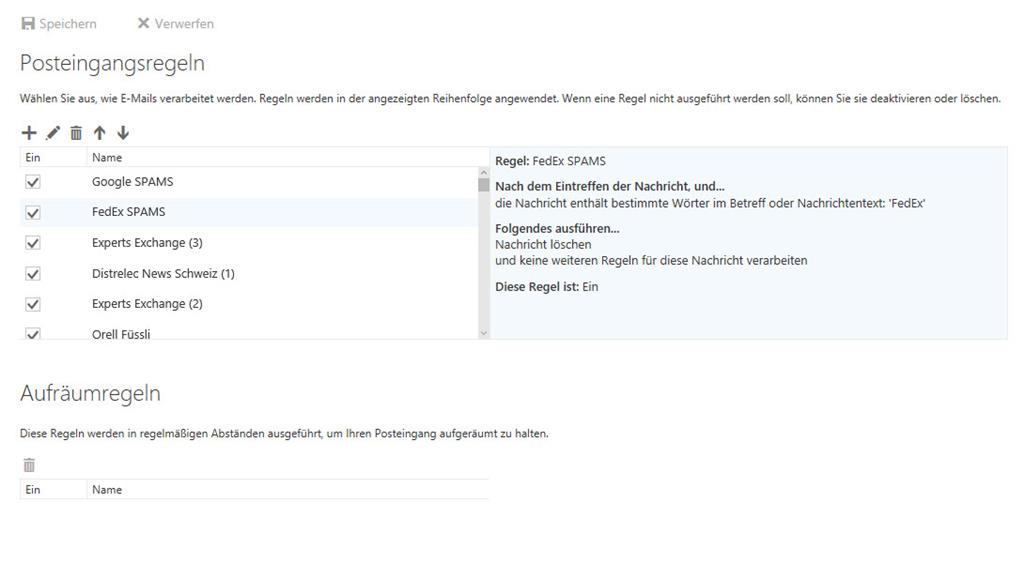
Task: Add a new inbox rule with plus icon
Action: click(29, 133)
